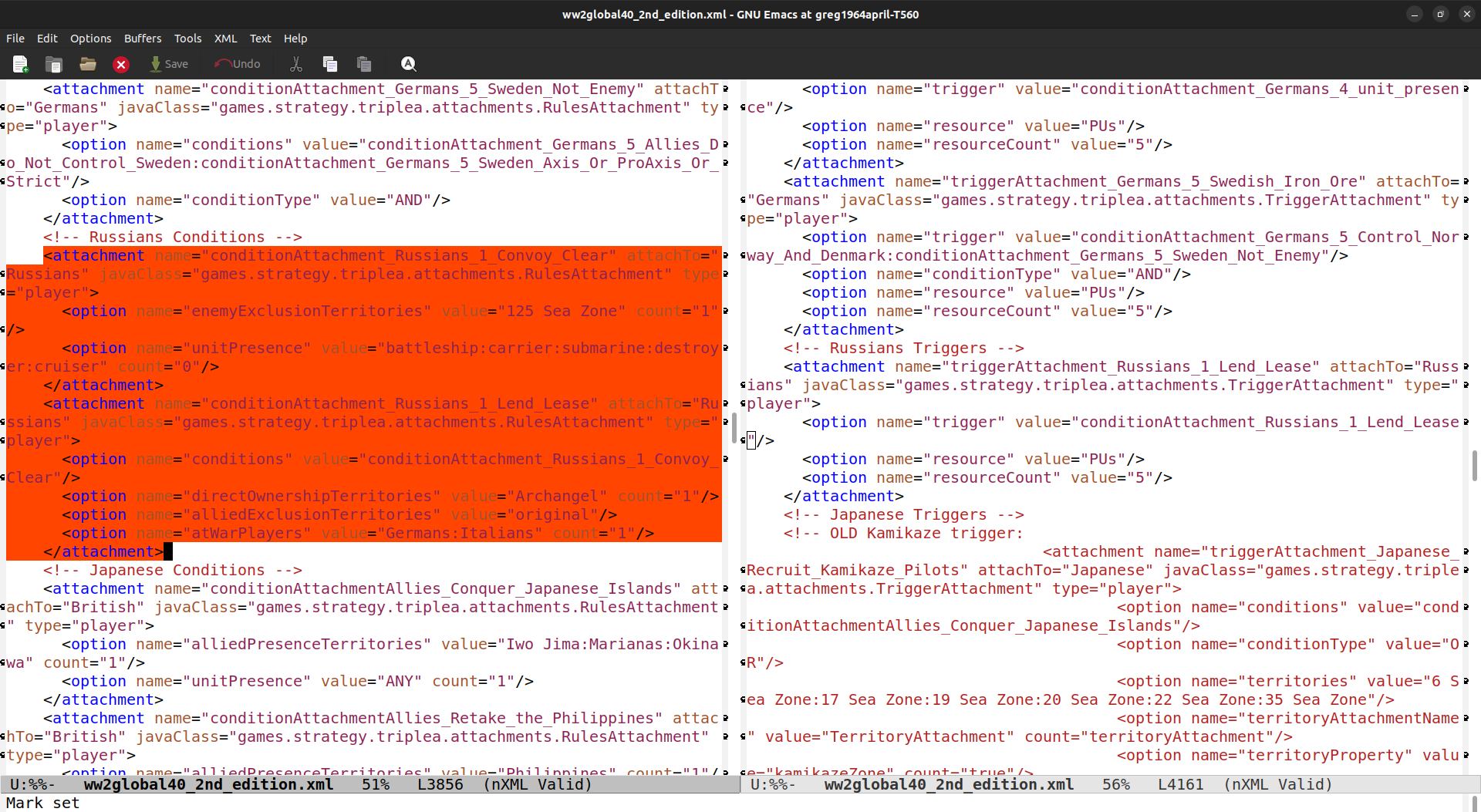Click the Copy toolbar icon

tap(330, 64)
